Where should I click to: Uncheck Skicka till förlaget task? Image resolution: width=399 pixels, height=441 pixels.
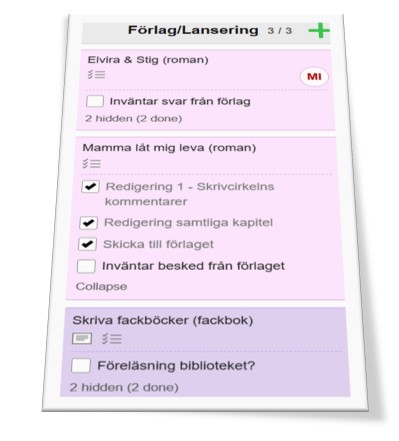87,244
